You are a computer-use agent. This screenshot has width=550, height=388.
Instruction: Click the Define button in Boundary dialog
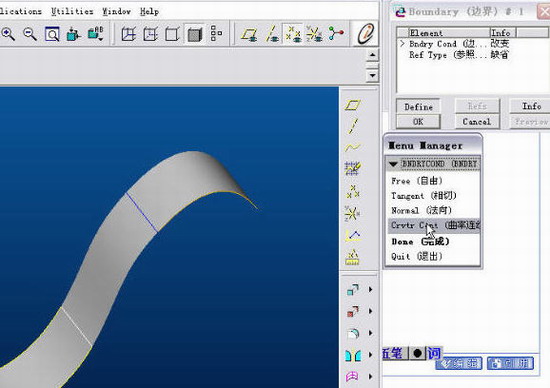click(418, 107)
